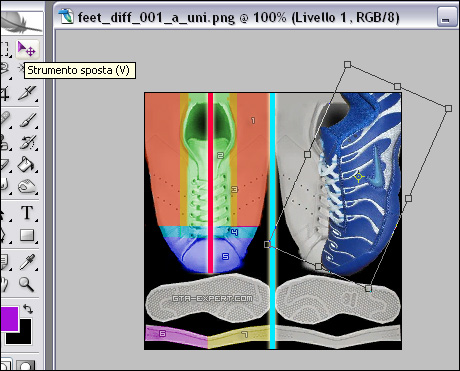Click the transform center reference point
The height and width of the screenshot is (371, 460).
358,177
